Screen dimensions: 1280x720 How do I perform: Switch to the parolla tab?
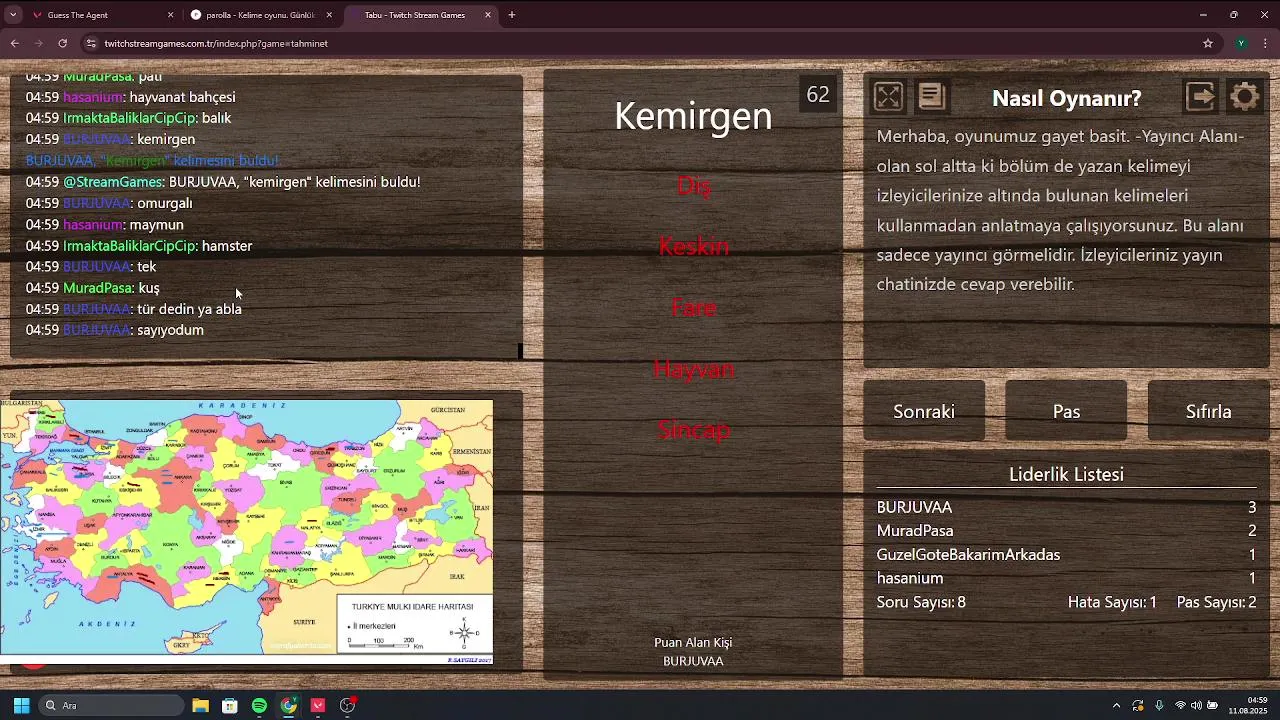pos(260,15)
